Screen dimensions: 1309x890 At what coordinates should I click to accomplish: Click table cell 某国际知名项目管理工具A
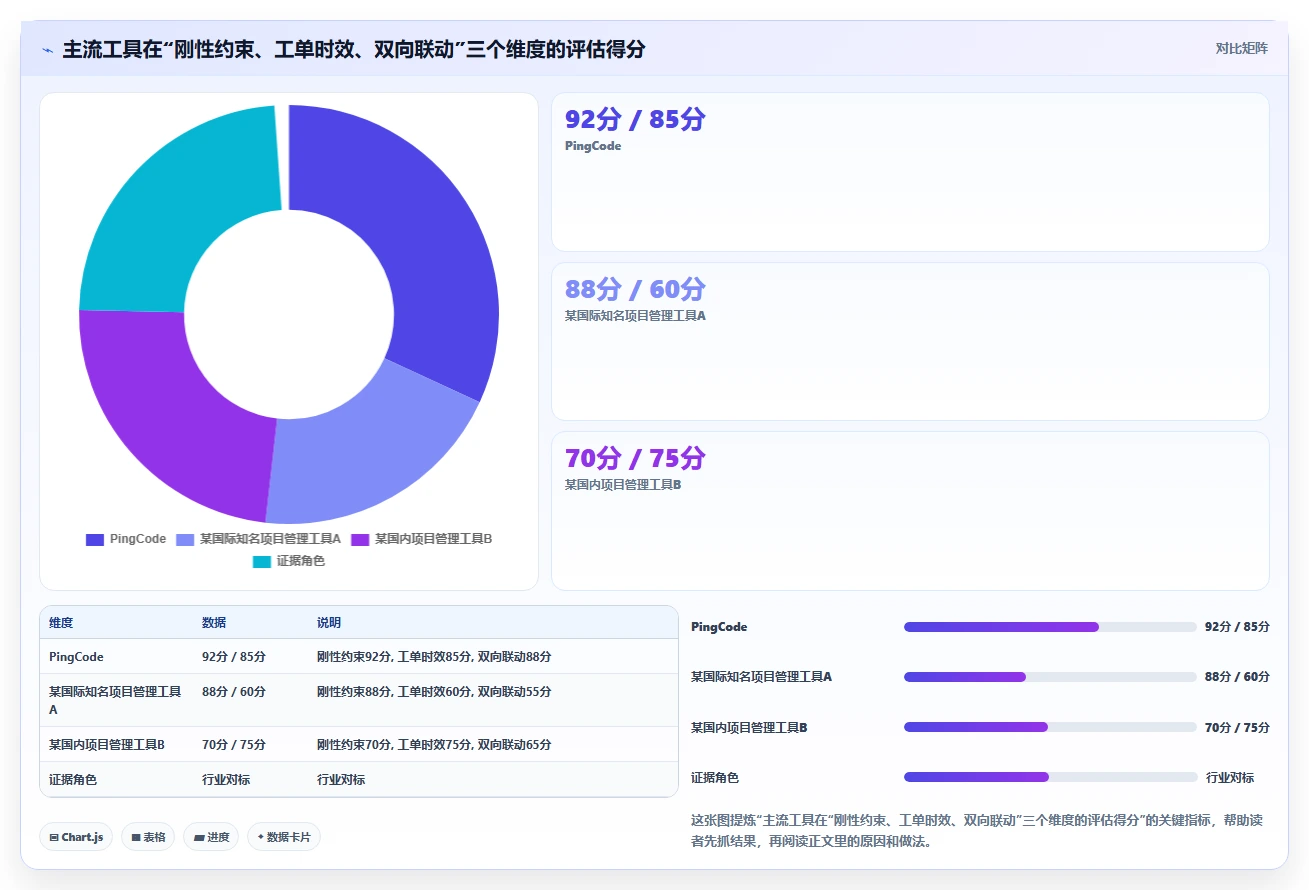[115, 700]
